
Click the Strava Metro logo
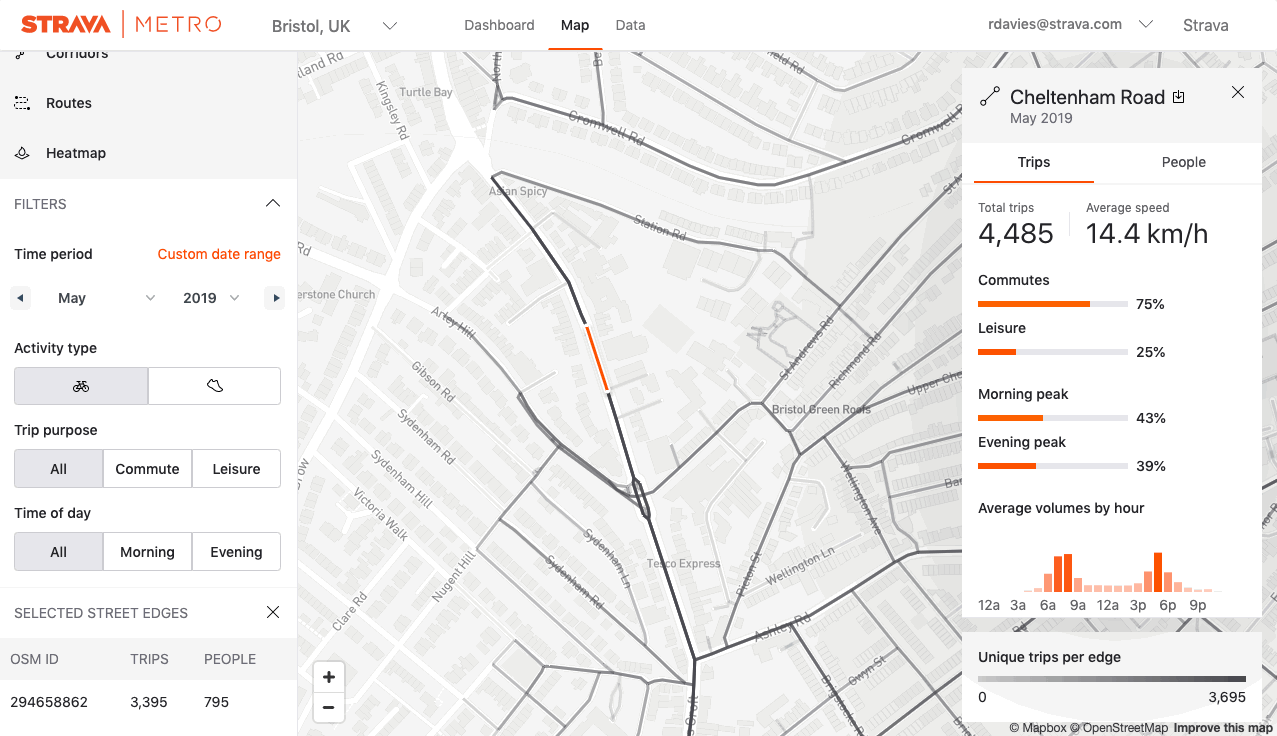pos(122,24)
